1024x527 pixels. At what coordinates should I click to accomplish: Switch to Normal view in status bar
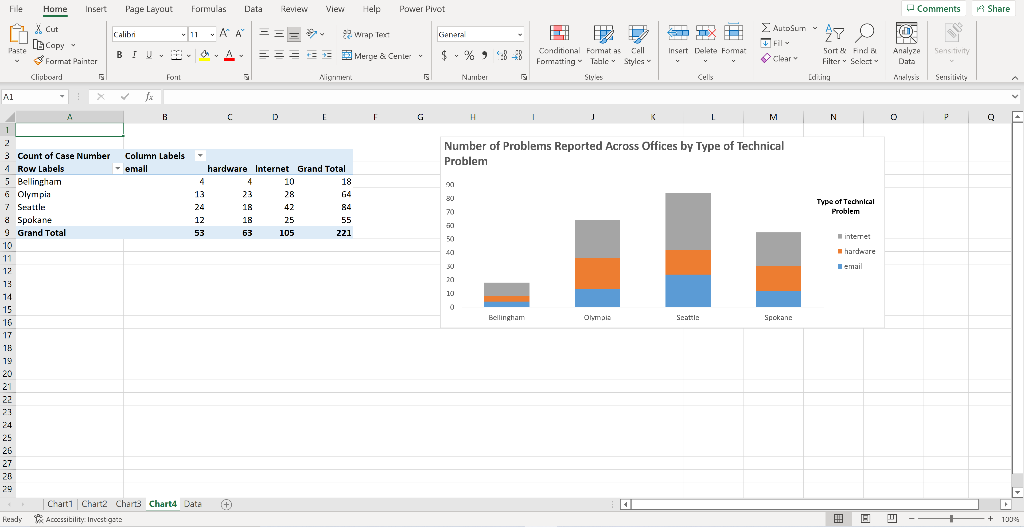point(839,519)
